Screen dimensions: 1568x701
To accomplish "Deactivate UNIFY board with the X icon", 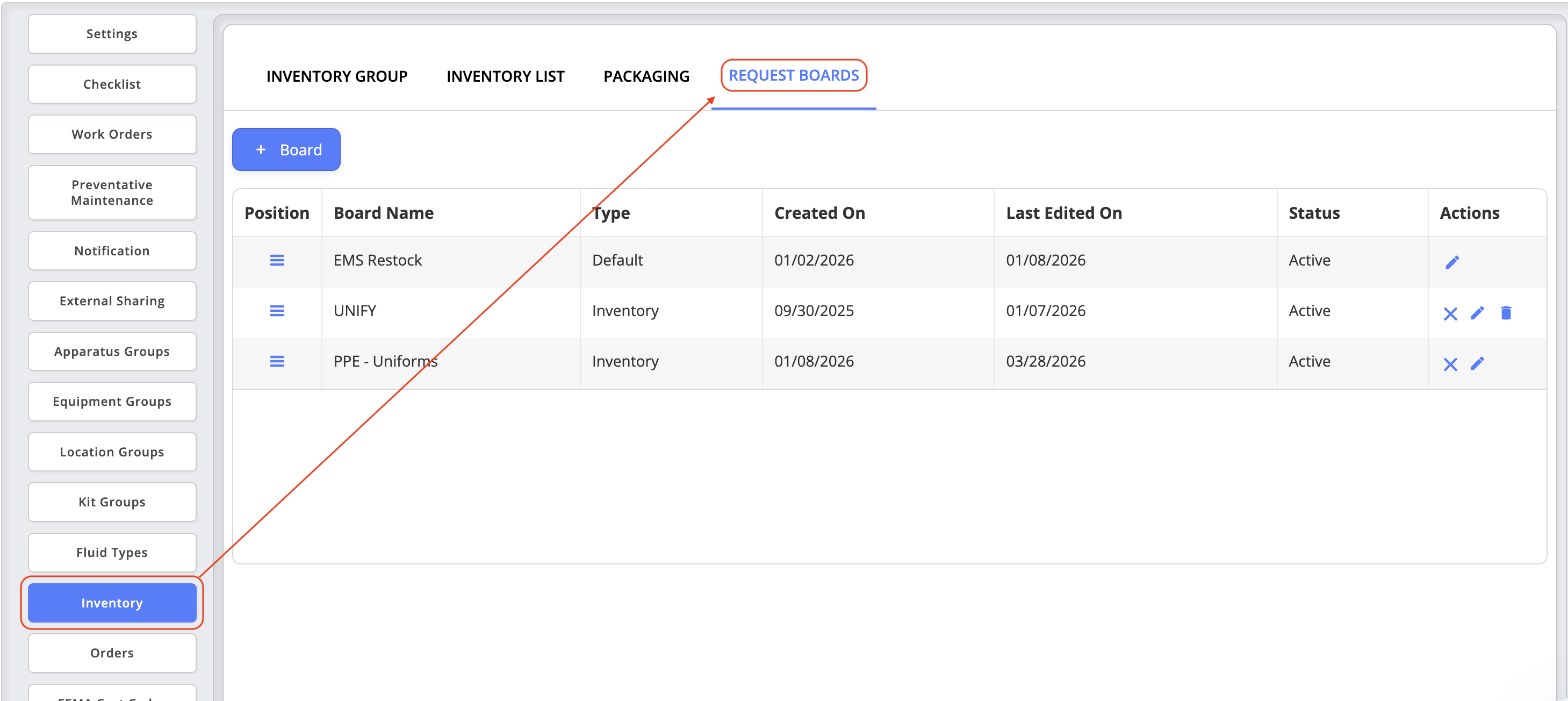I will tap(1450, 313).
